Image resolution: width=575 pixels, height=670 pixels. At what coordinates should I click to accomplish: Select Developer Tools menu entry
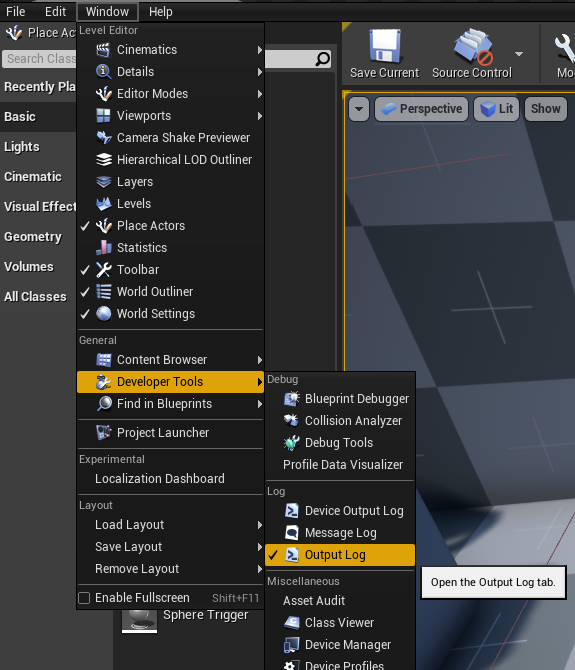170,382
